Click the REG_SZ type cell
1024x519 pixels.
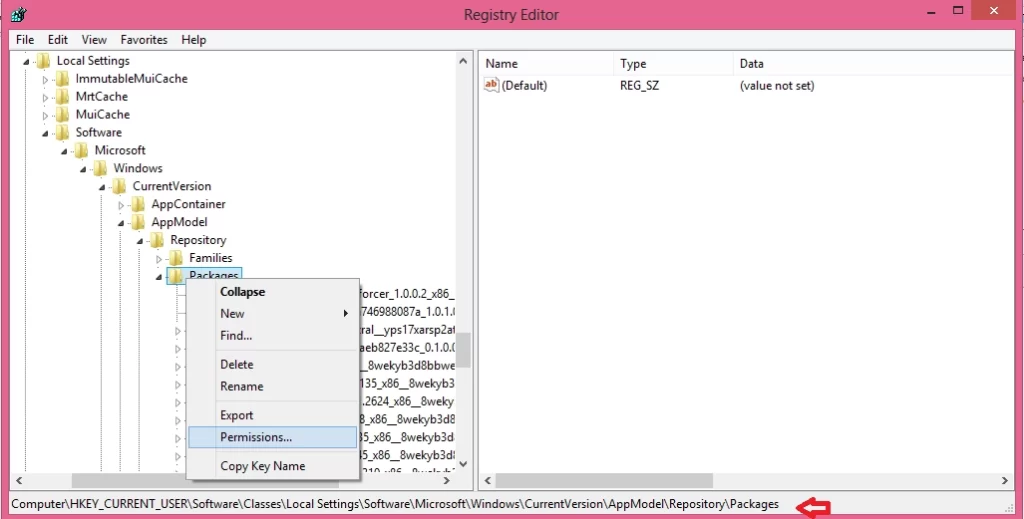tap(639, 86)
